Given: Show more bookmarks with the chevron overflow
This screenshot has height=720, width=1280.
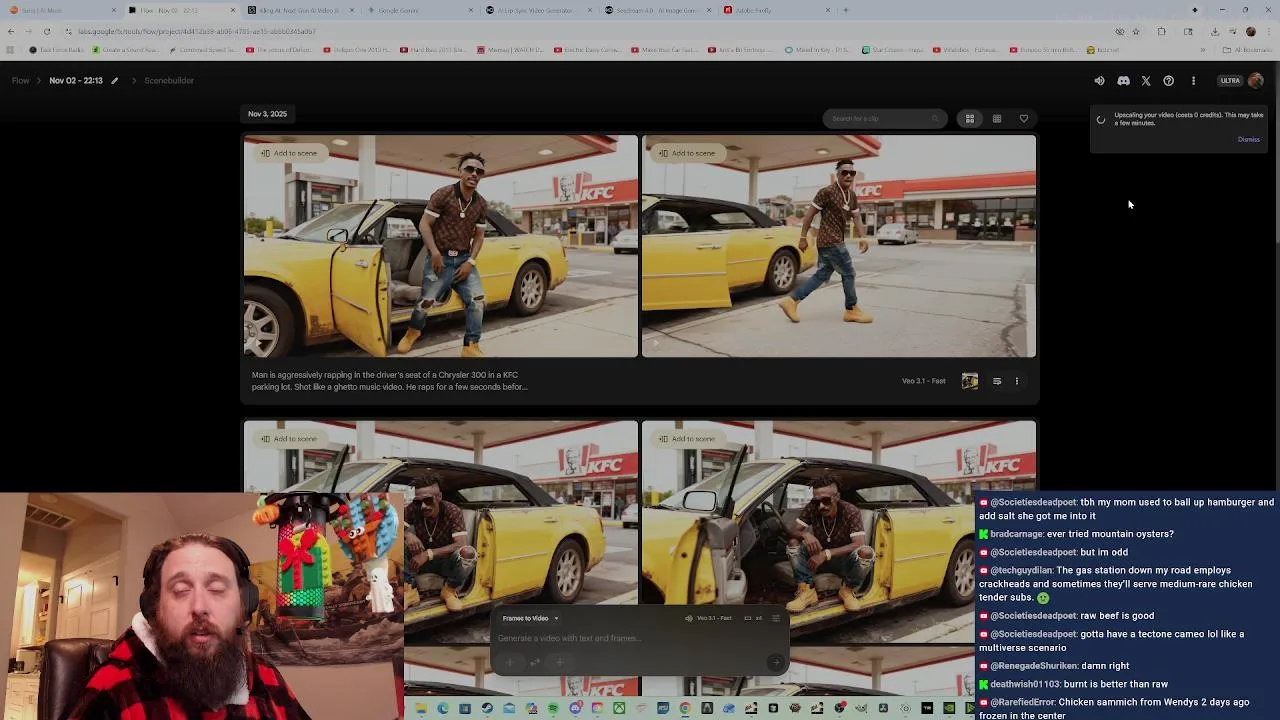Looking at the screenshot, I should (x=1203, y=50).
